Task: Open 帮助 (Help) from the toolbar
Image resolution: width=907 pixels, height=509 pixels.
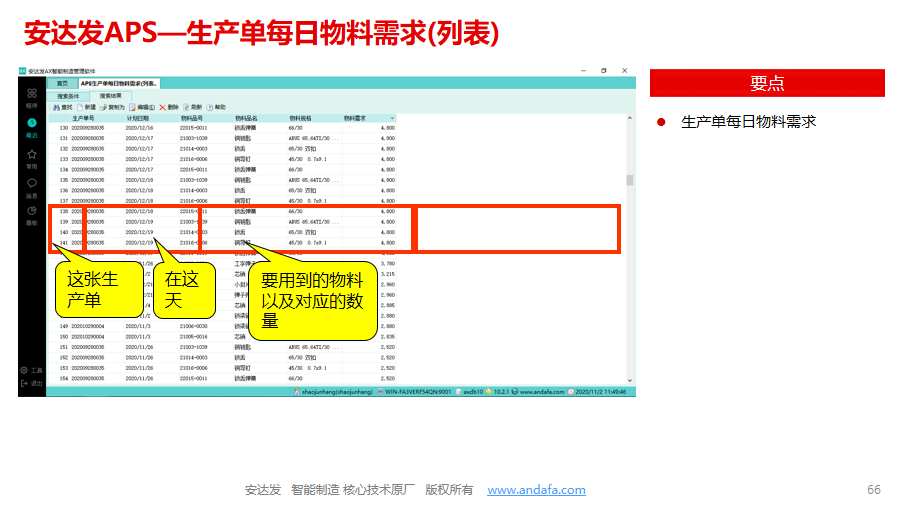Action: 216,107
